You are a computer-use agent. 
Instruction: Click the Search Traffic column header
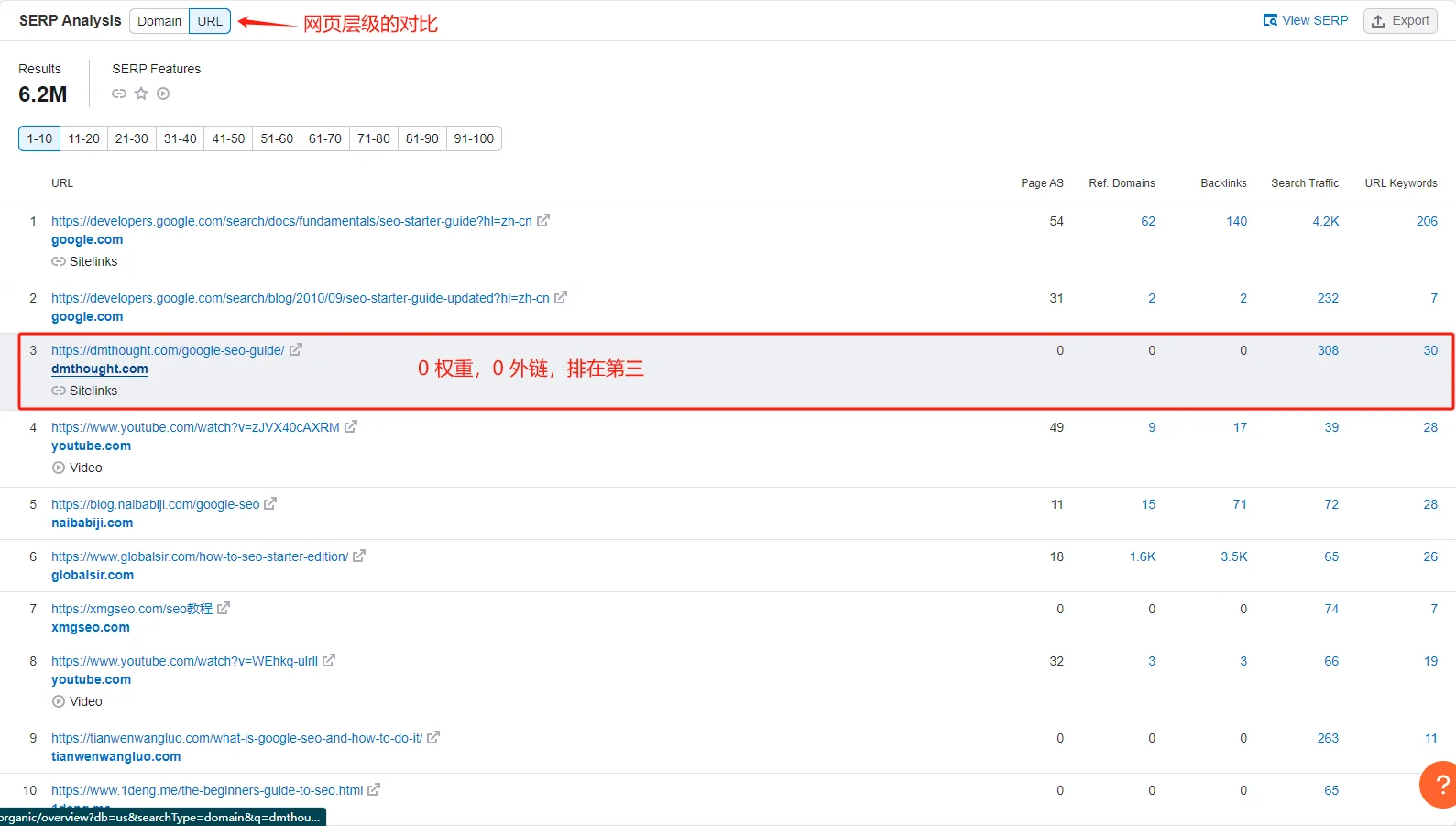[1305, 183]
